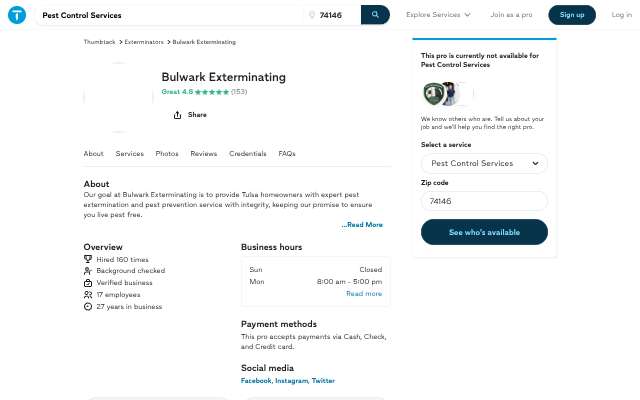Switch to the Services tab

129,153
